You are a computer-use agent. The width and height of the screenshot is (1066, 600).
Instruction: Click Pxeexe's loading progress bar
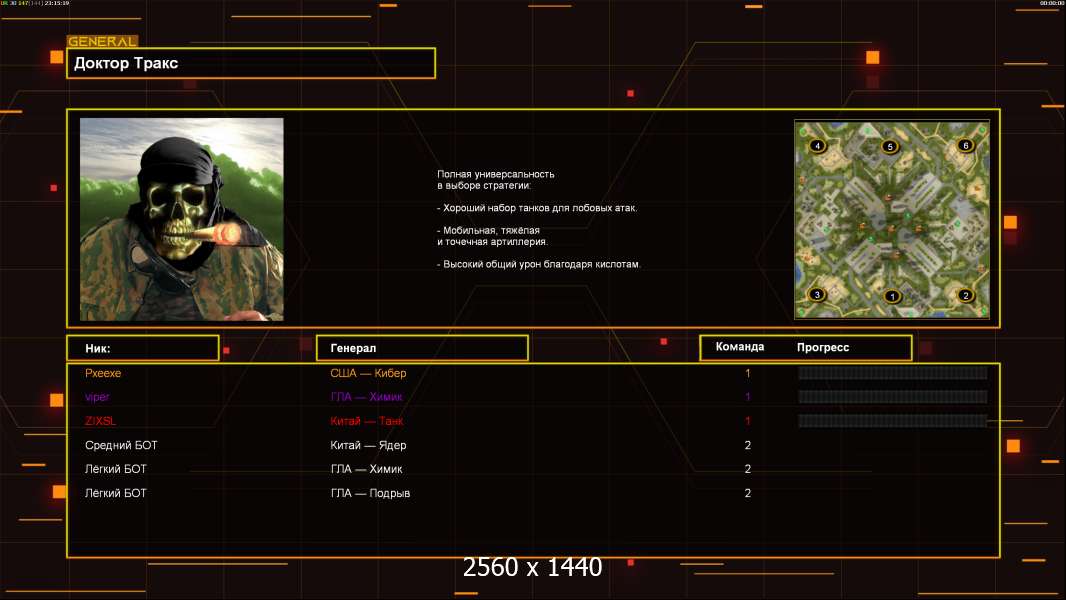[892, 373]
